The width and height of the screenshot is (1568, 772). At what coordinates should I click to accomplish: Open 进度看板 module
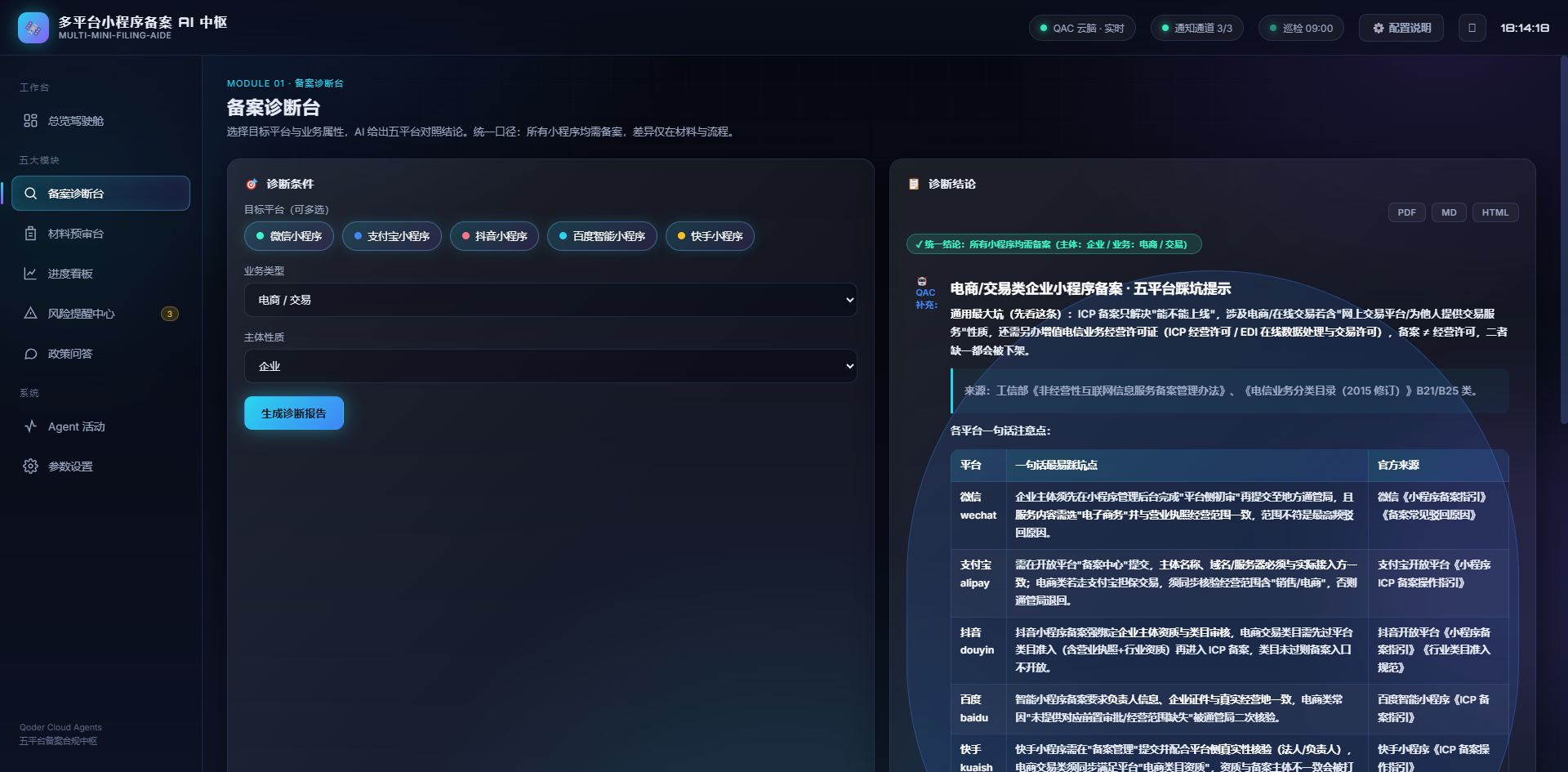pyautogui.click(x=100, y=274)
